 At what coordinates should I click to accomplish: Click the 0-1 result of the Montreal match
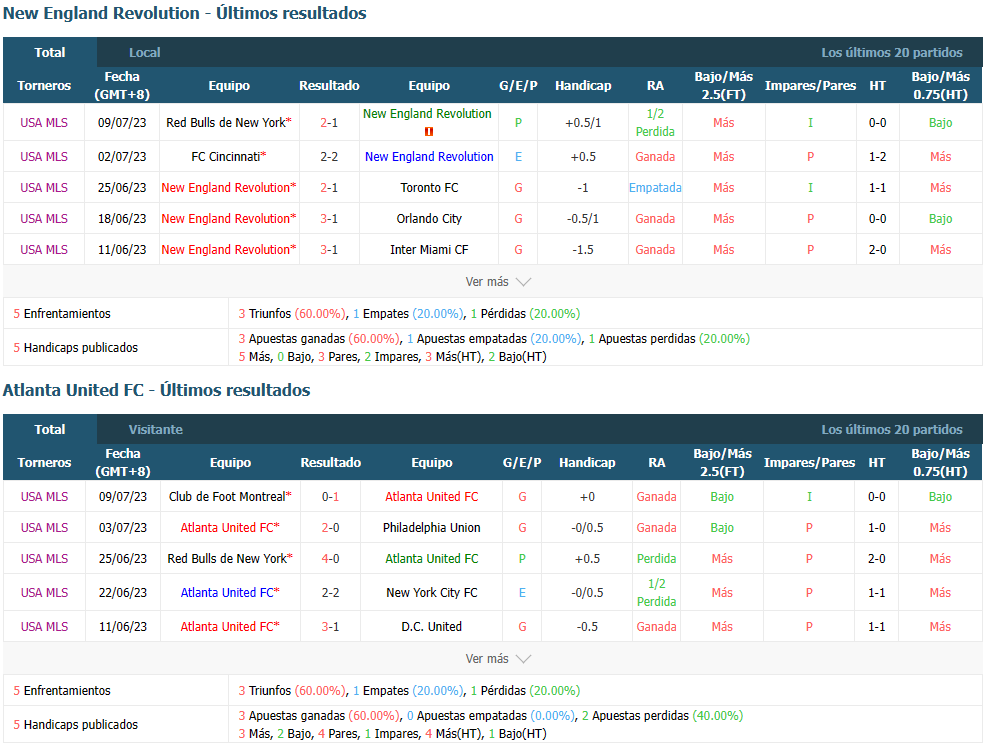330,497
